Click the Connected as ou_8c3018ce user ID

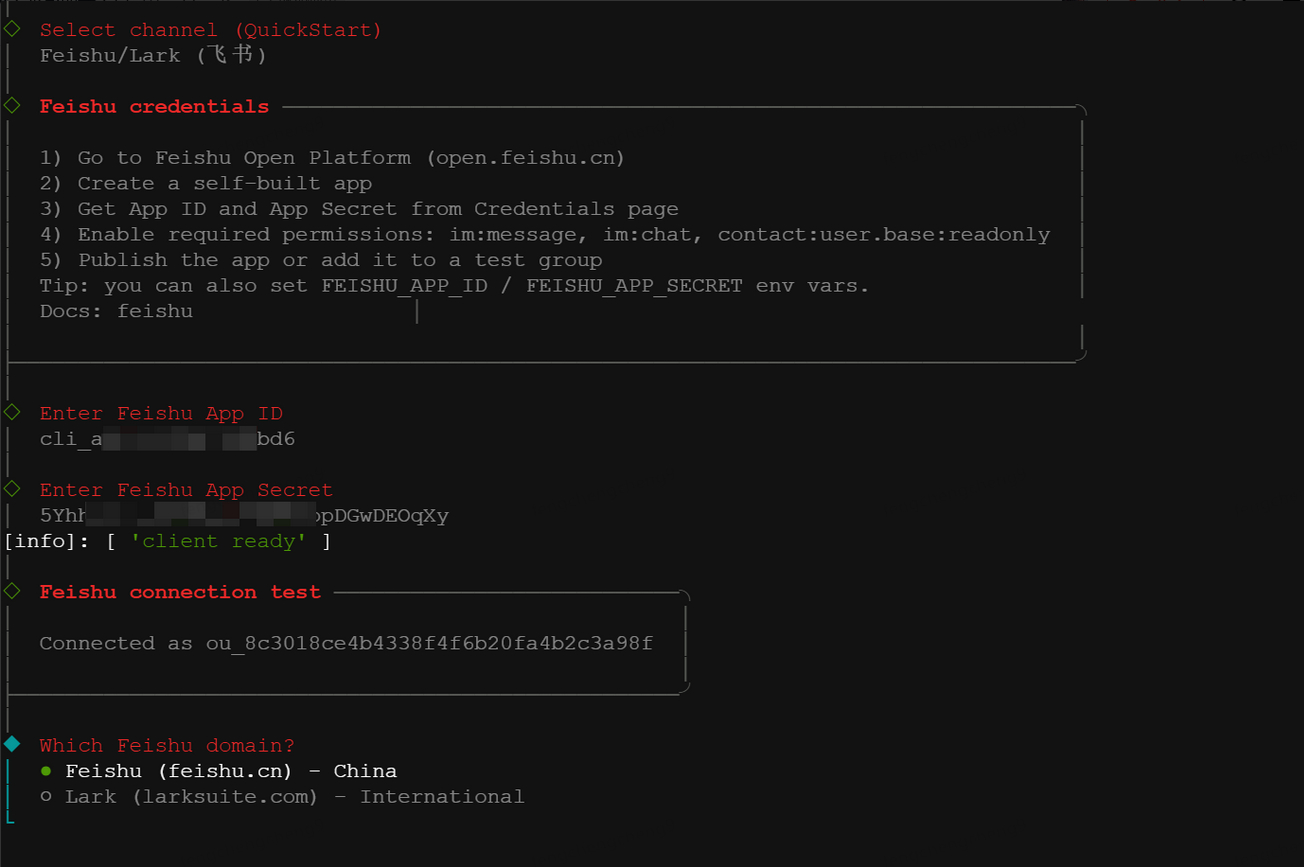429,643
